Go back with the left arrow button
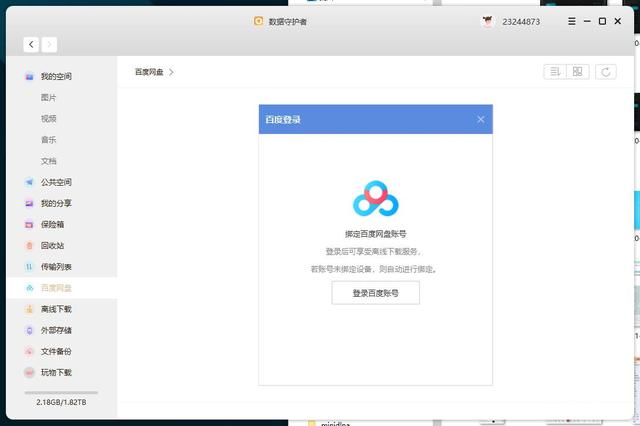Image resolution: width=640 pixels, height=426 pixels. (31, 44)
